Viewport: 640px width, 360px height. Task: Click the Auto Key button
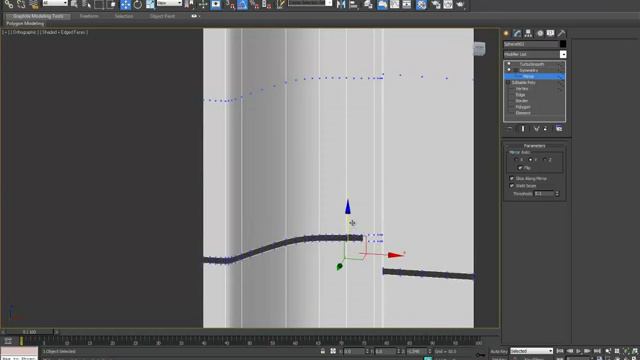(498, 351)
